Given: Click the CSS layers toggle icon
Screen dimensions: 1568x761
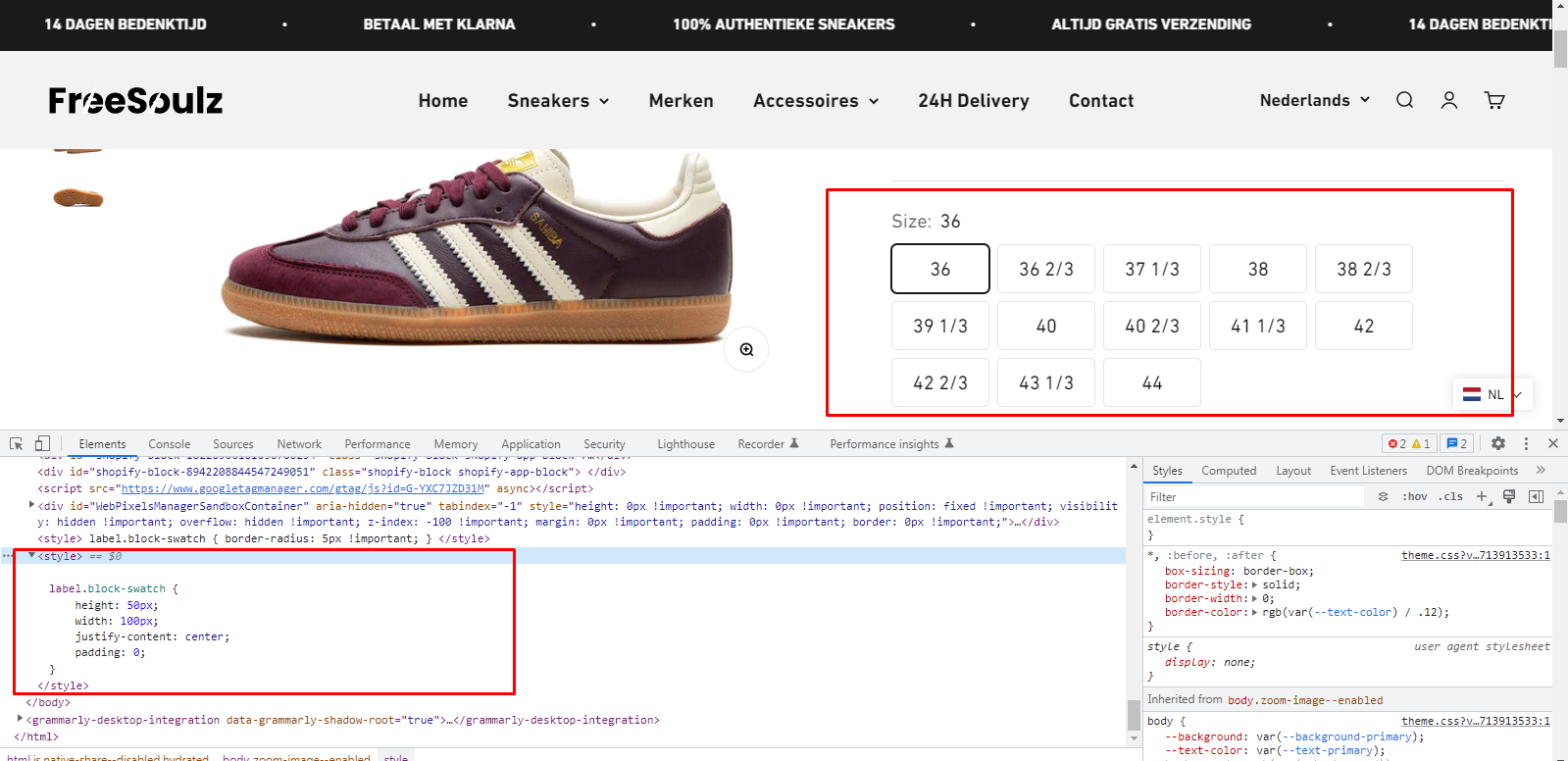Looking at the screenshot, I should 1383,496.
